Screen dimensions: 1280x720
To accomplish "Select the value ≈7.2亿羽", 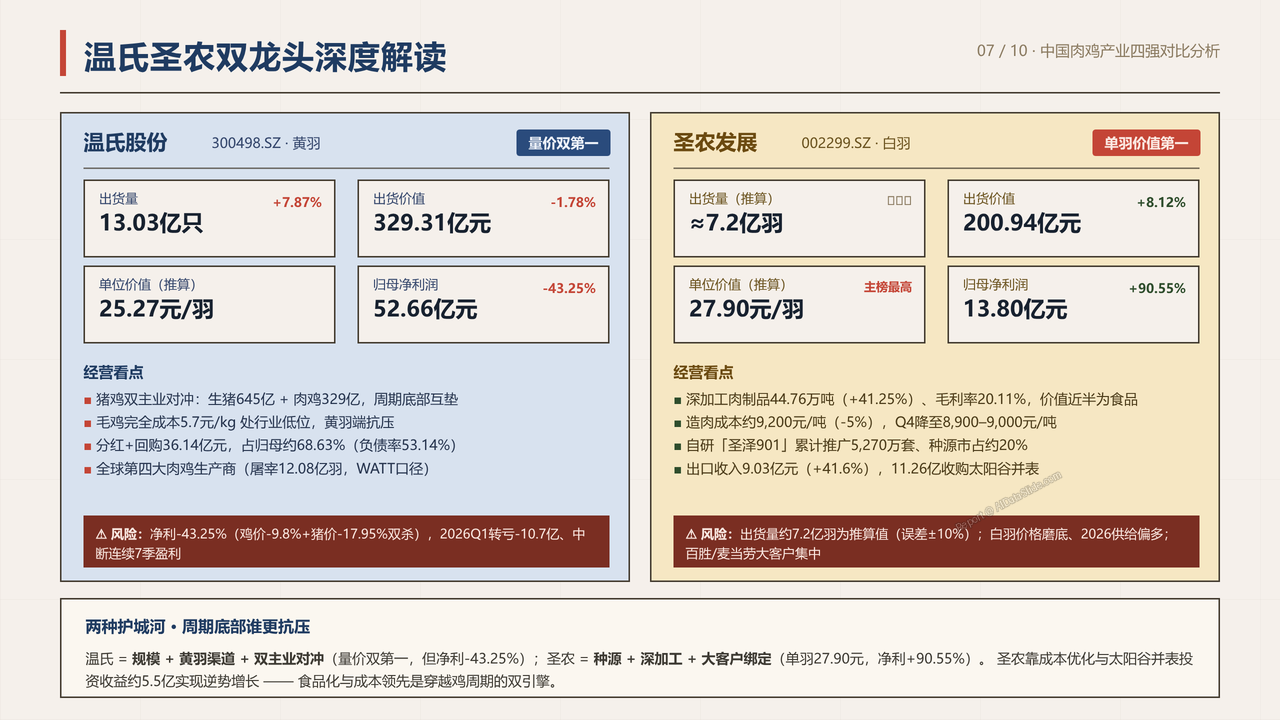I will coord(736,223).
